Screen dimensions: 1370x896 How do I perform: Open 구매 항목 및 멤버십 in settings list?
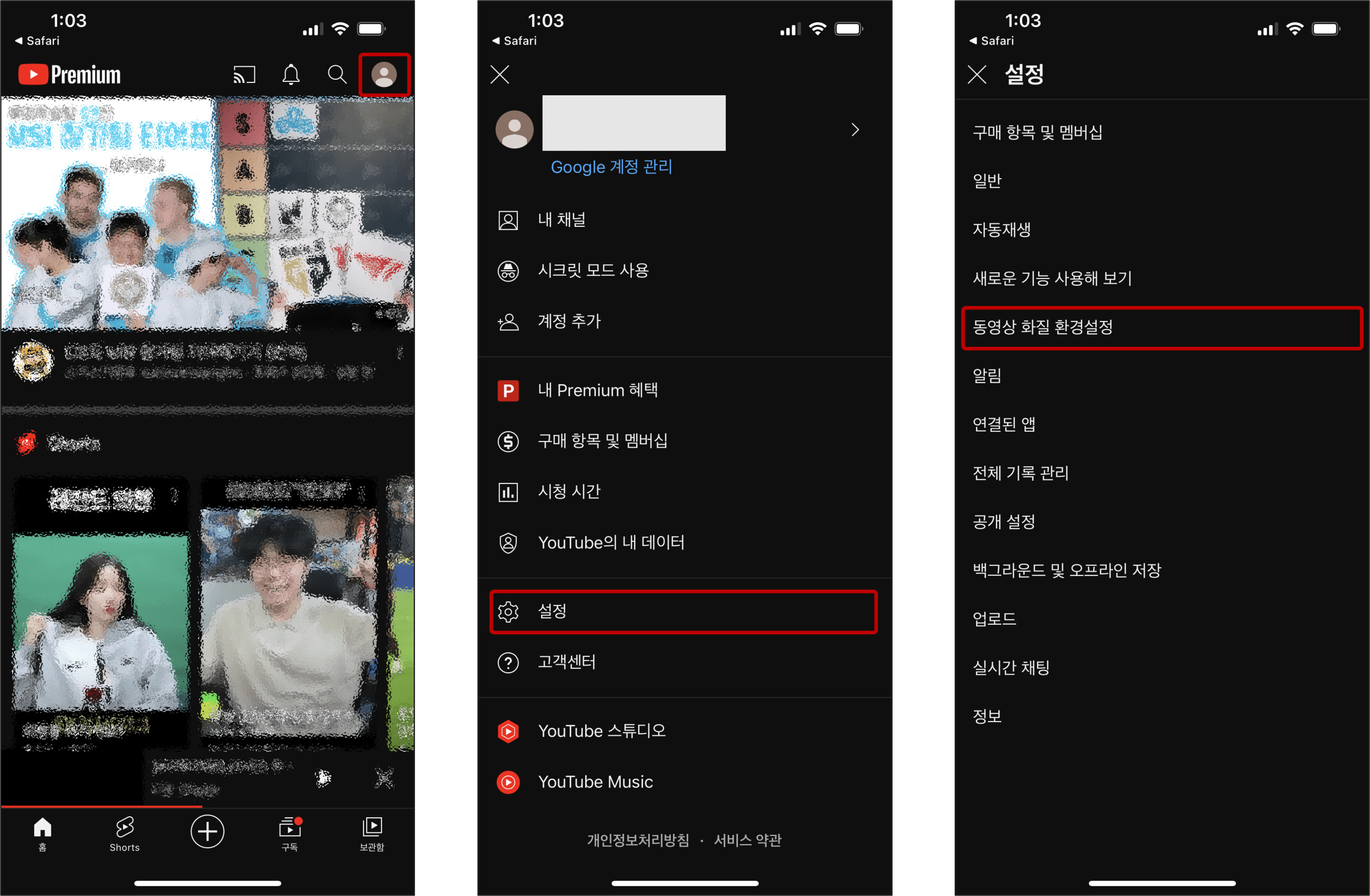pos(1162,132)
